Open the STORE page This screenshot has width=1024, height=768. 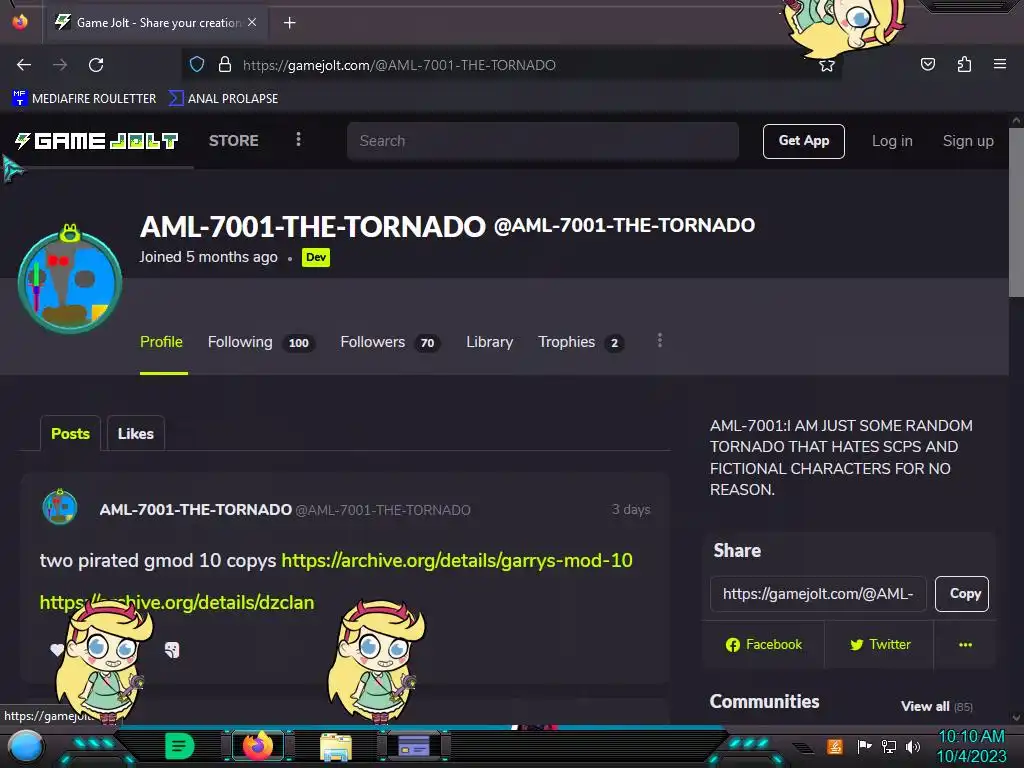(234, 140)
